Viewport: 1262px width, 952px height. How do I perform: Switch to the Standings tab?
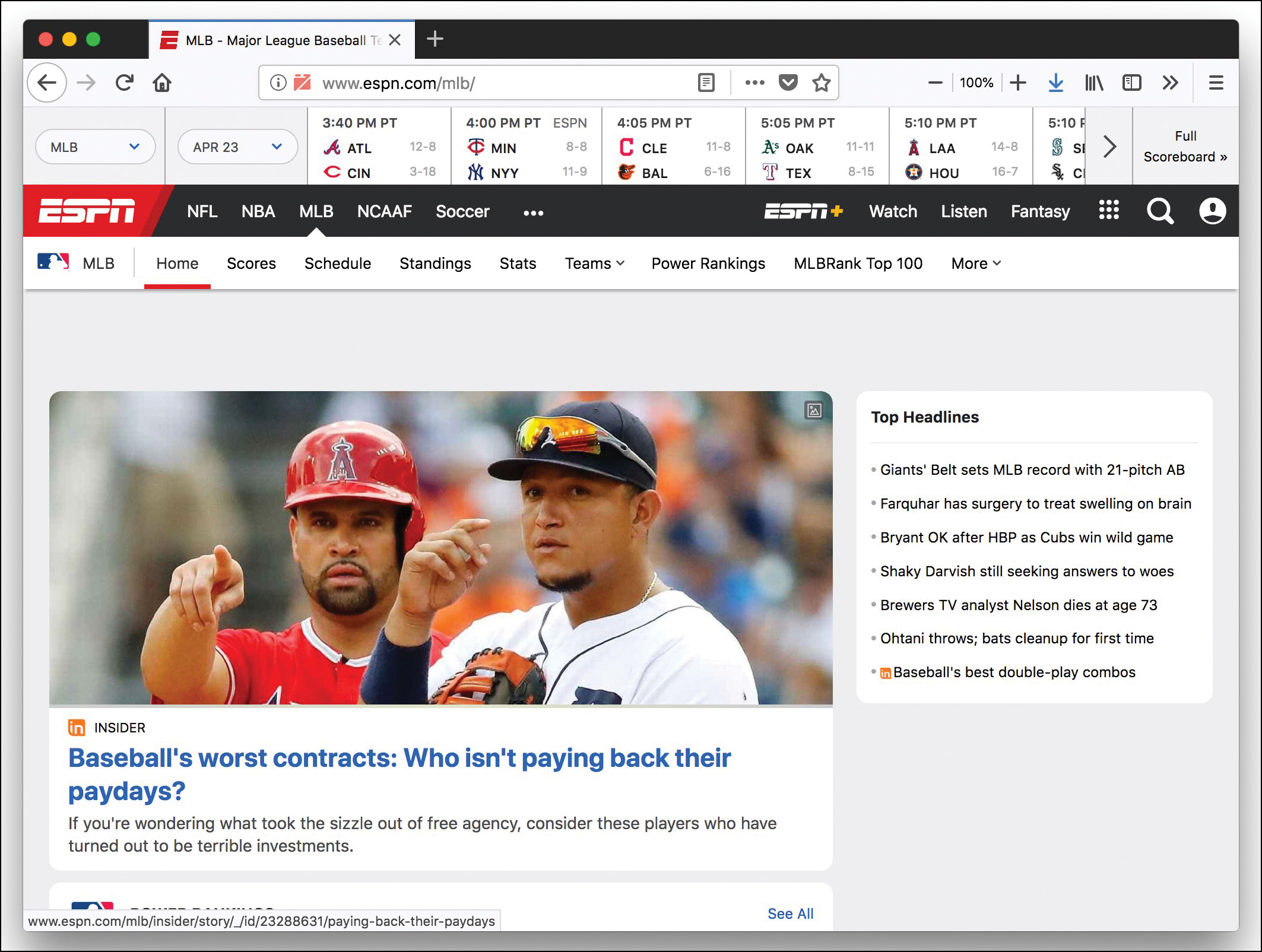[435, 264]
